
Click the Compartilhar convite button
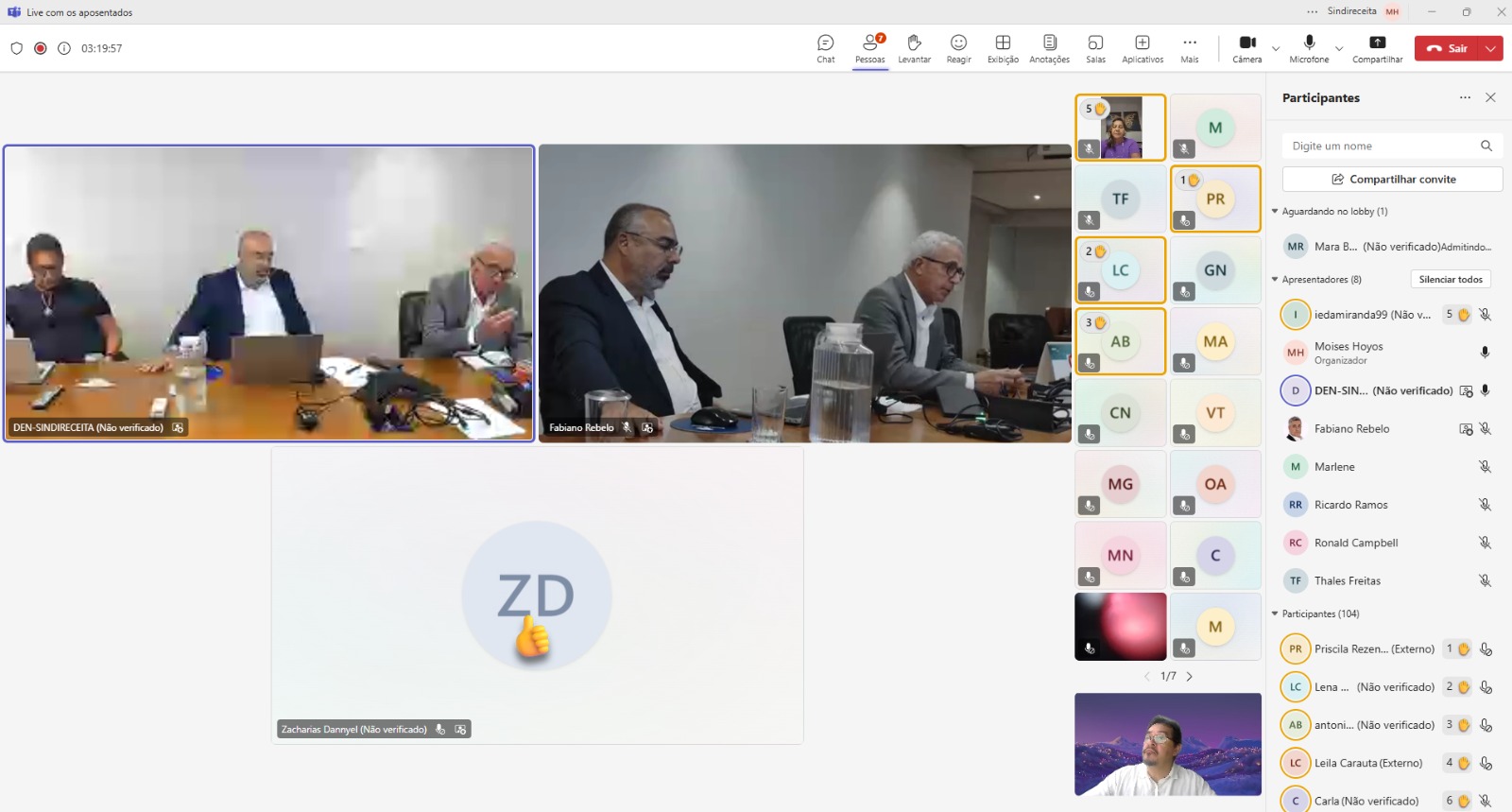1392,180
